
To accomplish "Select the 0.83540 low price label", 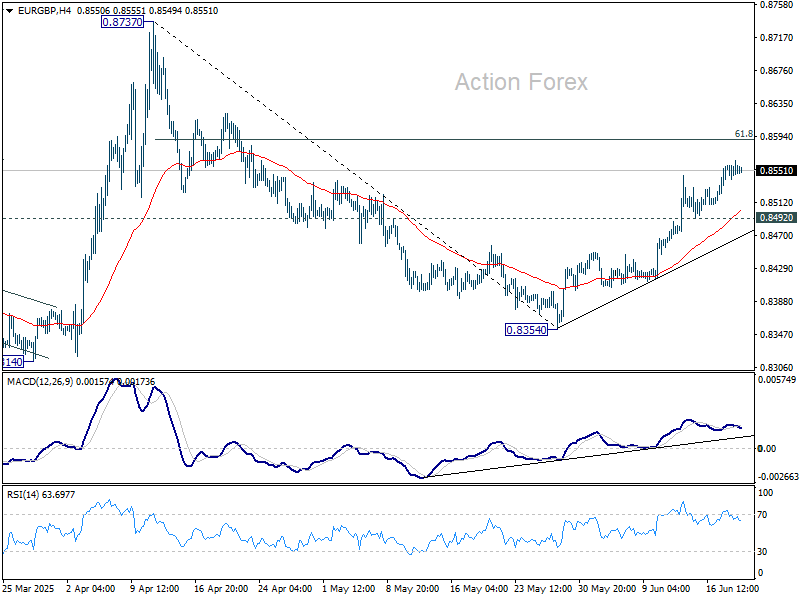I will point(527,330).
